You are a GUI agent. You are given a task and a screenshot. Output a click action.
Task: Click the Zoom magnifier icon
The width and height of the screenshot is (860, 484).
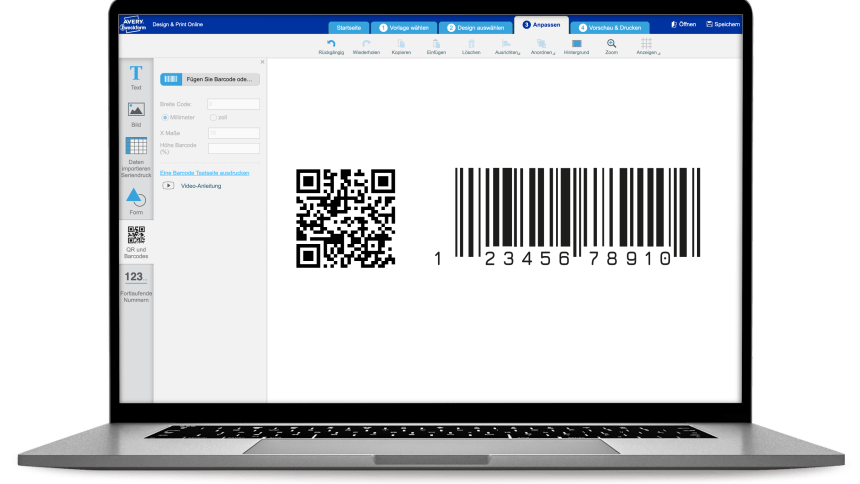pyautogui.click(x=612, y=44)
